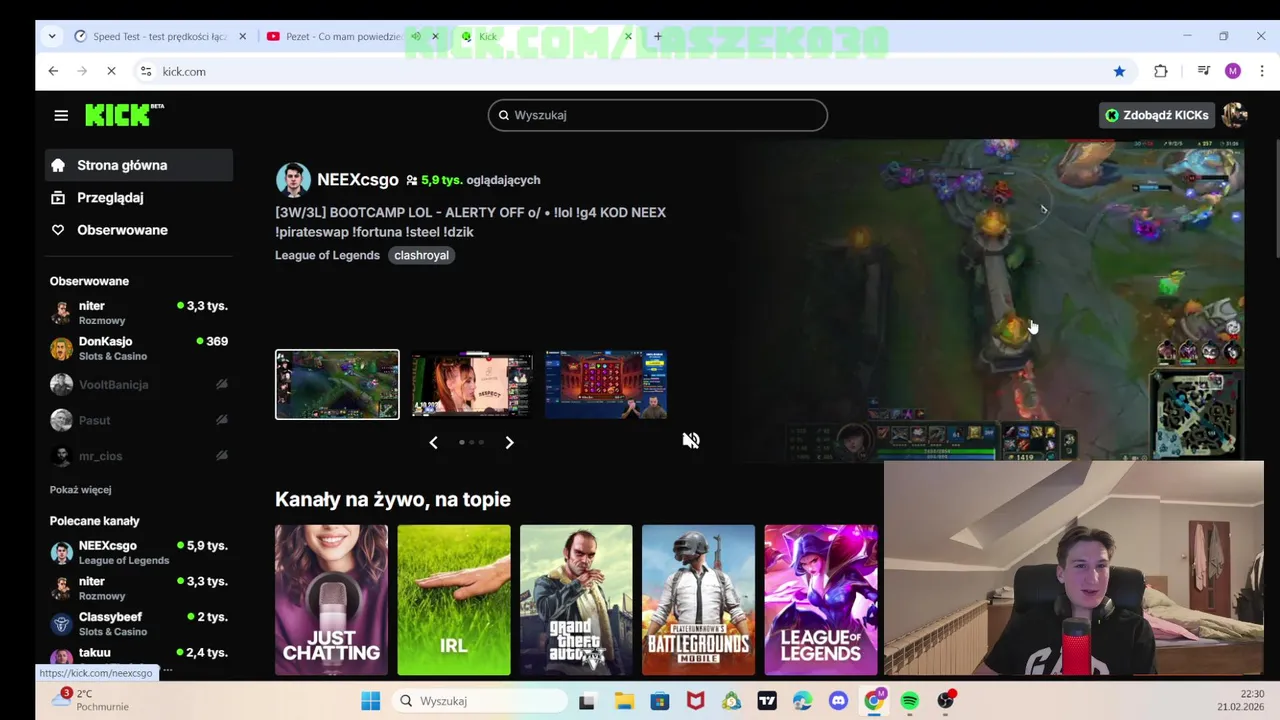This screenshot has width=1280, height=720.
Task: Open Microsoft Store from taskbar
Action: (659, 701)
